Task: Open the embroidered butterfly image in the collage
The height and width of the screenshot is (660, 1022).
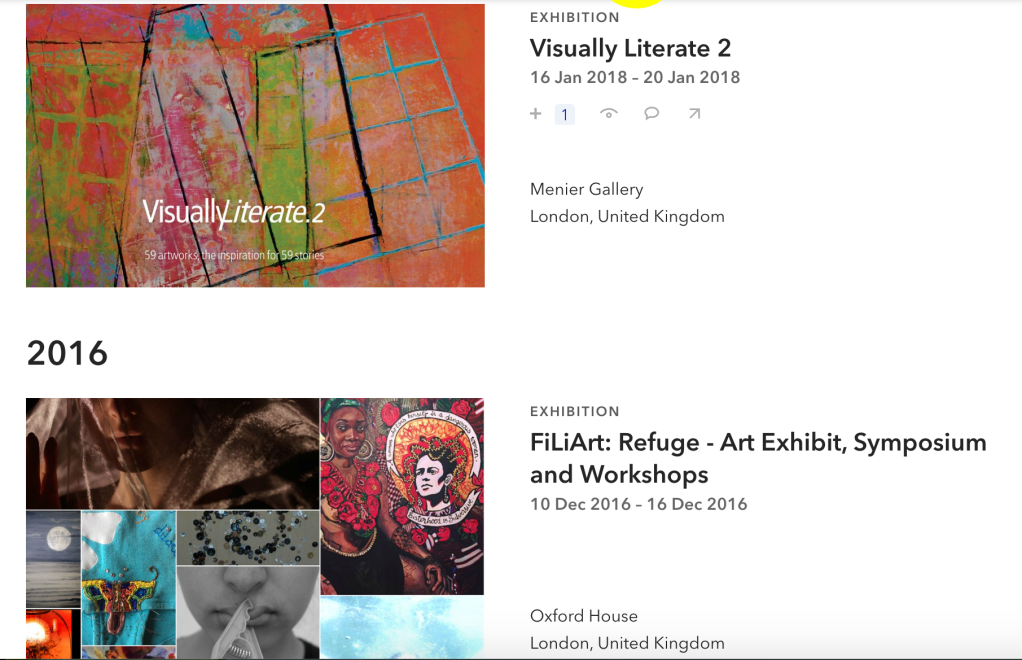Action: (128, 577)
